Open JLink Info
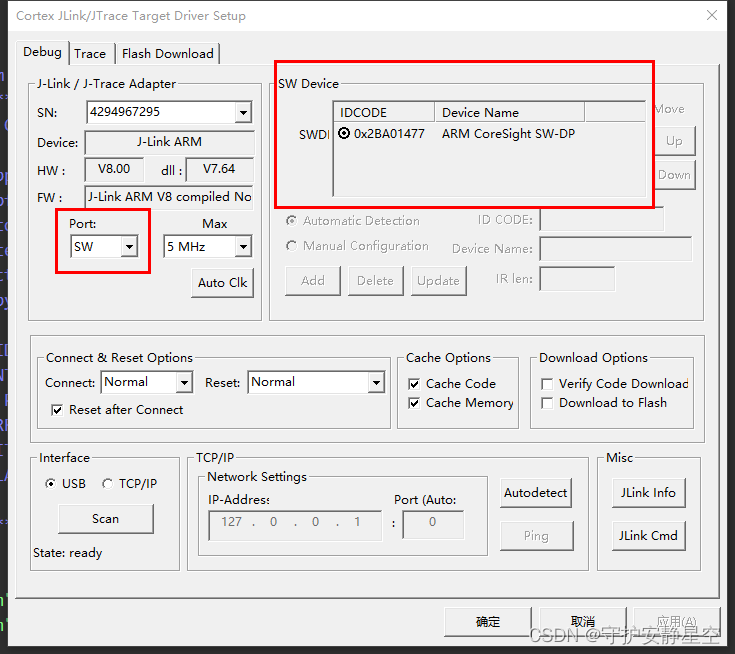 tap(648, 493)
